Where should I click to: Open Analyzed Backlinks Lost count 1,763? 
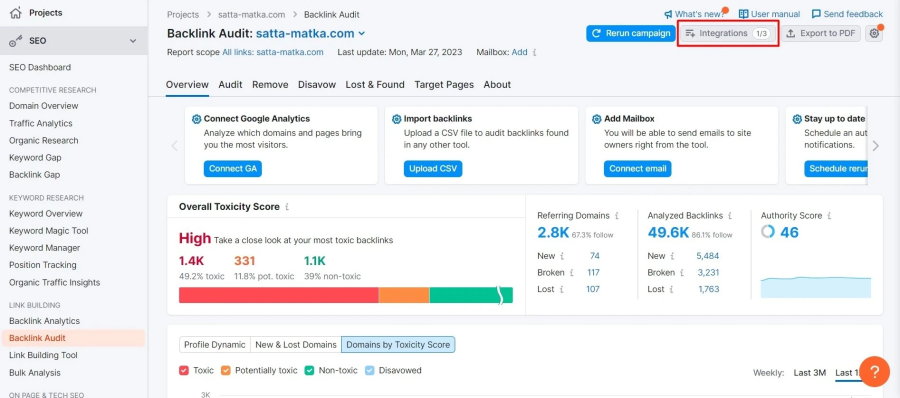point(709,289)
